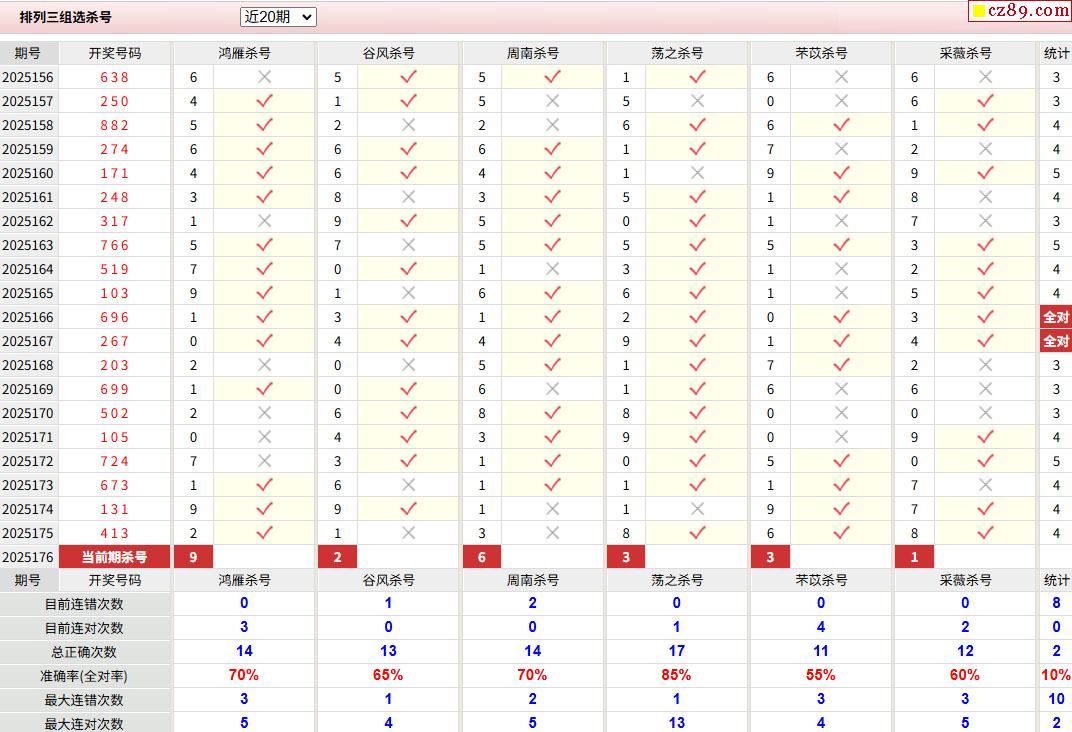Select the 总正确次数 row label
The width and height of the screenshot is (1072, 732).
coord(84,652)
